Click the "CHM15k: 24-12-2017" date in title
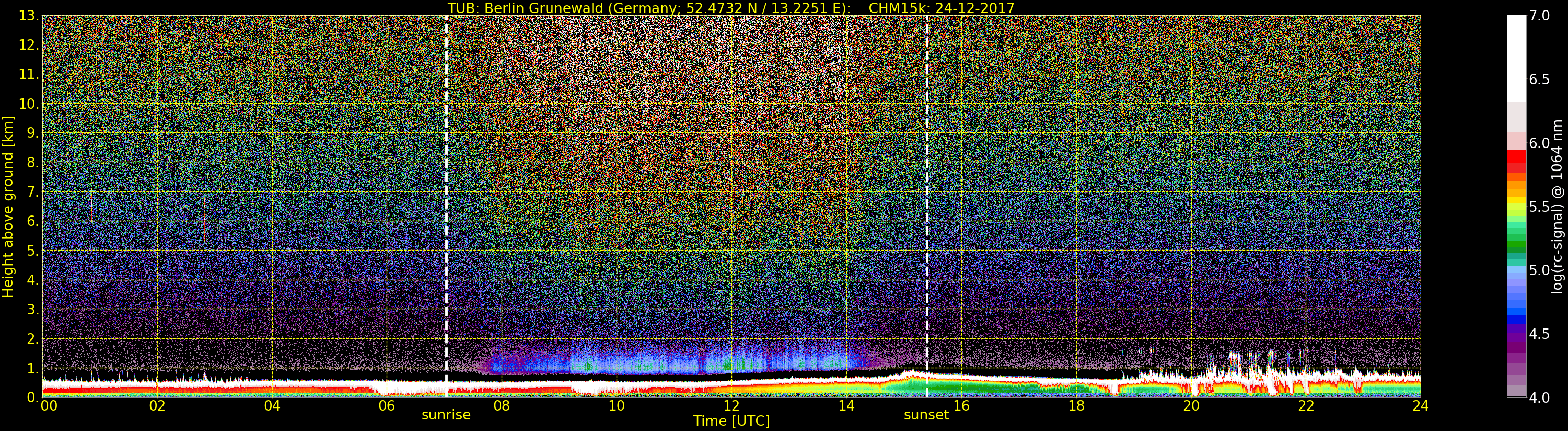Image resolution: width=1568 pixels, height=431 pixels. click(x=941, y=8)
